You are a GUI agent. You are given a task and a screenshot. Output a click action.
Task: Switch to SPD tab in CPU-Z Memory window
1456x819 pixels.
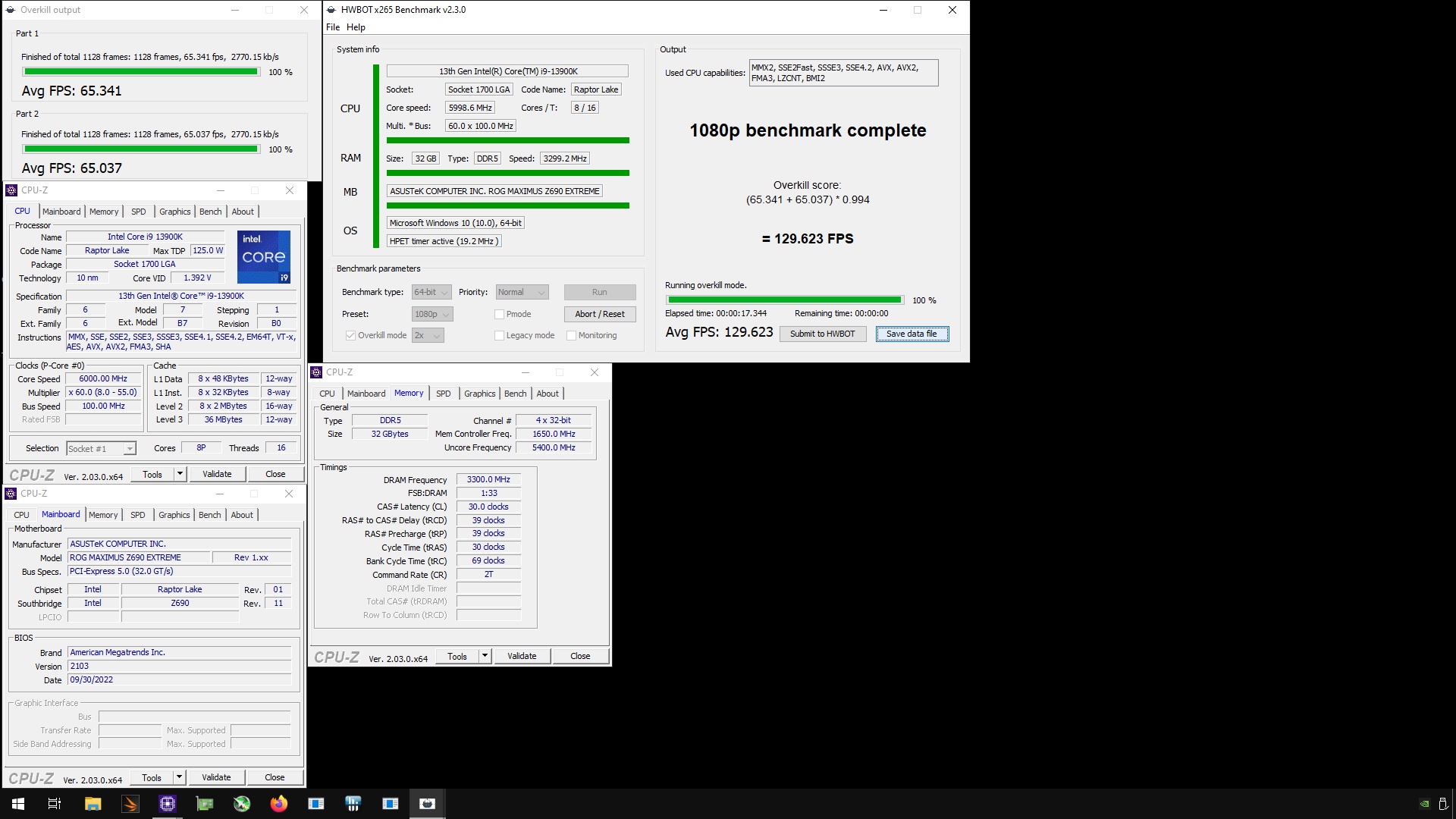click(x=444, y=394)
